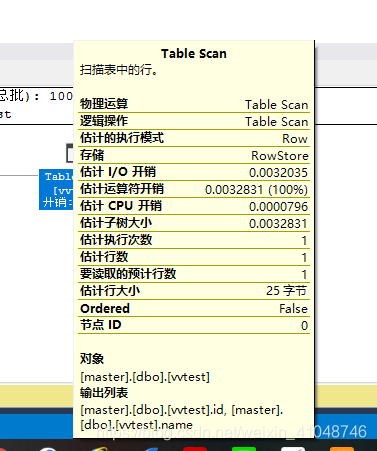
Task: Click the 输出列表 heading in tooltip
Action: pyautogui.click(x=104, y=393)
